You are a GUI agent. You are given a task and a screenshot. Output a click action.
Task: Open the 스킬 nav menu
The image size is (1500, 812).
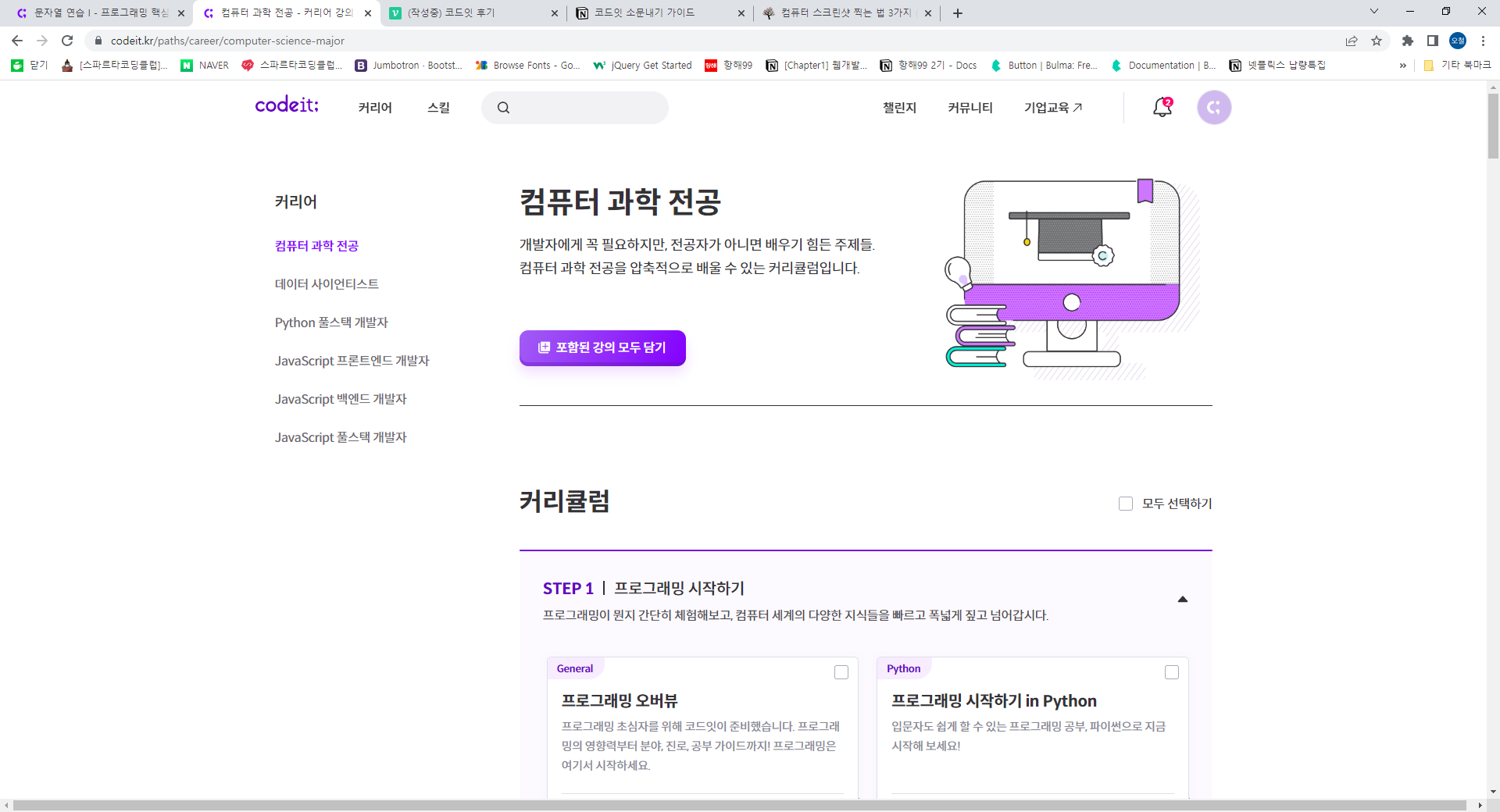438,108
